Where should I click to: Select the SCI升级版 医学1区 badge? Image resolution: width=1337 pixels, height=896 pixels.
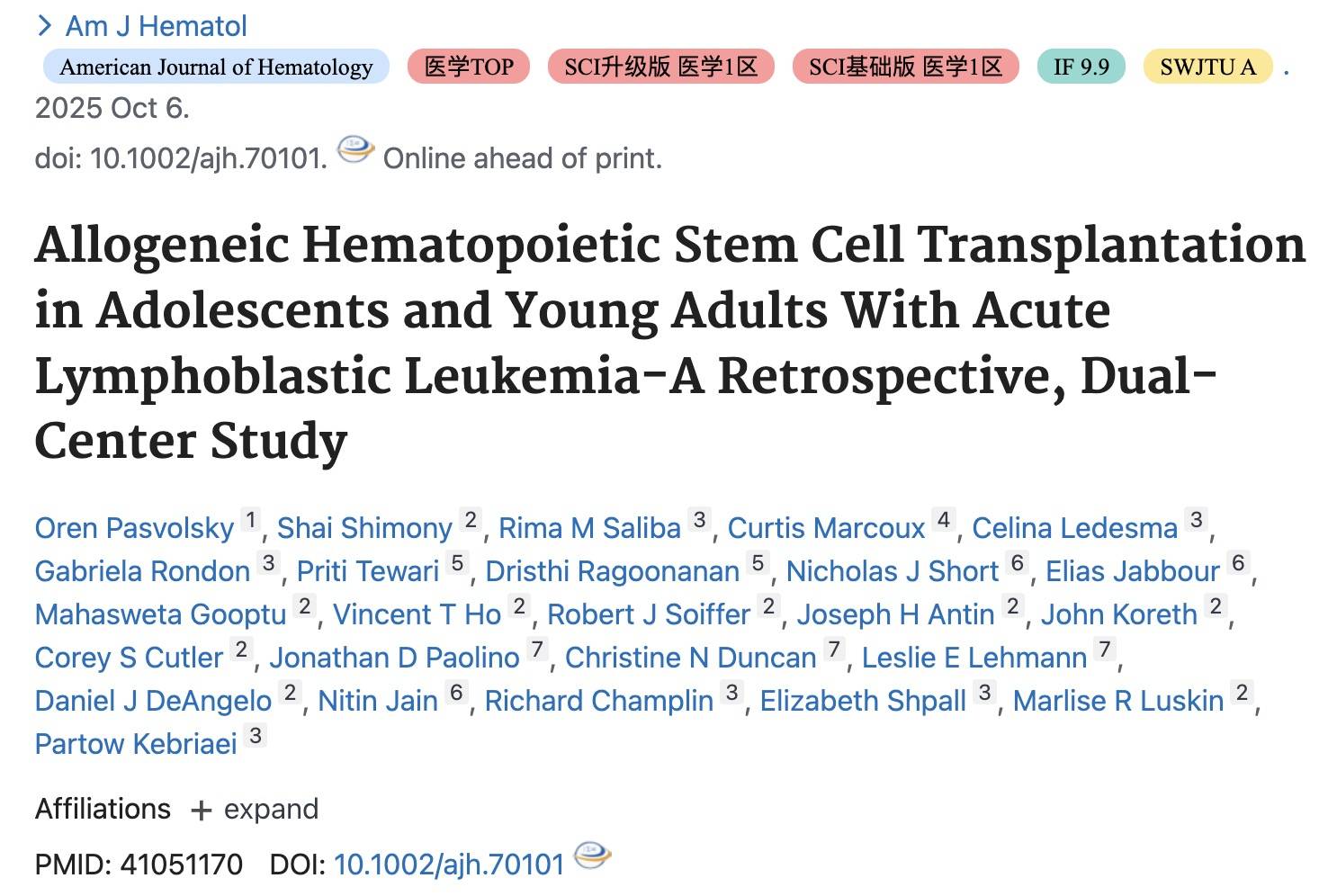pyautogui.click(x=660, y=67)
